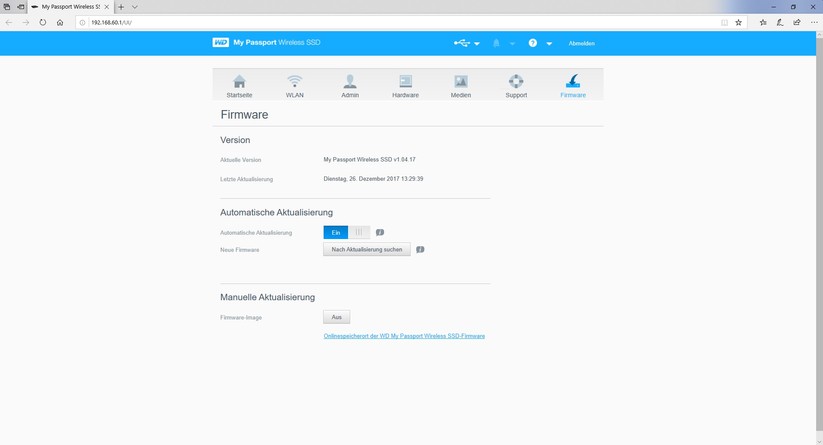Click the Version section heading
The width and height of the screenshot is (823, 445).
click(235, 140)
